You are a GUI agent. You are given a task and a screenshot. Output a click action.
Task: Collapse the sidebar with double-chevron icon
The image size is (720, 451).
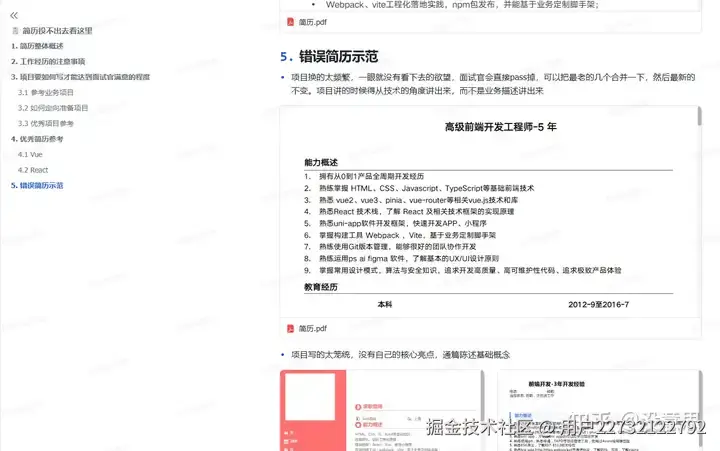tap(14, 16)
